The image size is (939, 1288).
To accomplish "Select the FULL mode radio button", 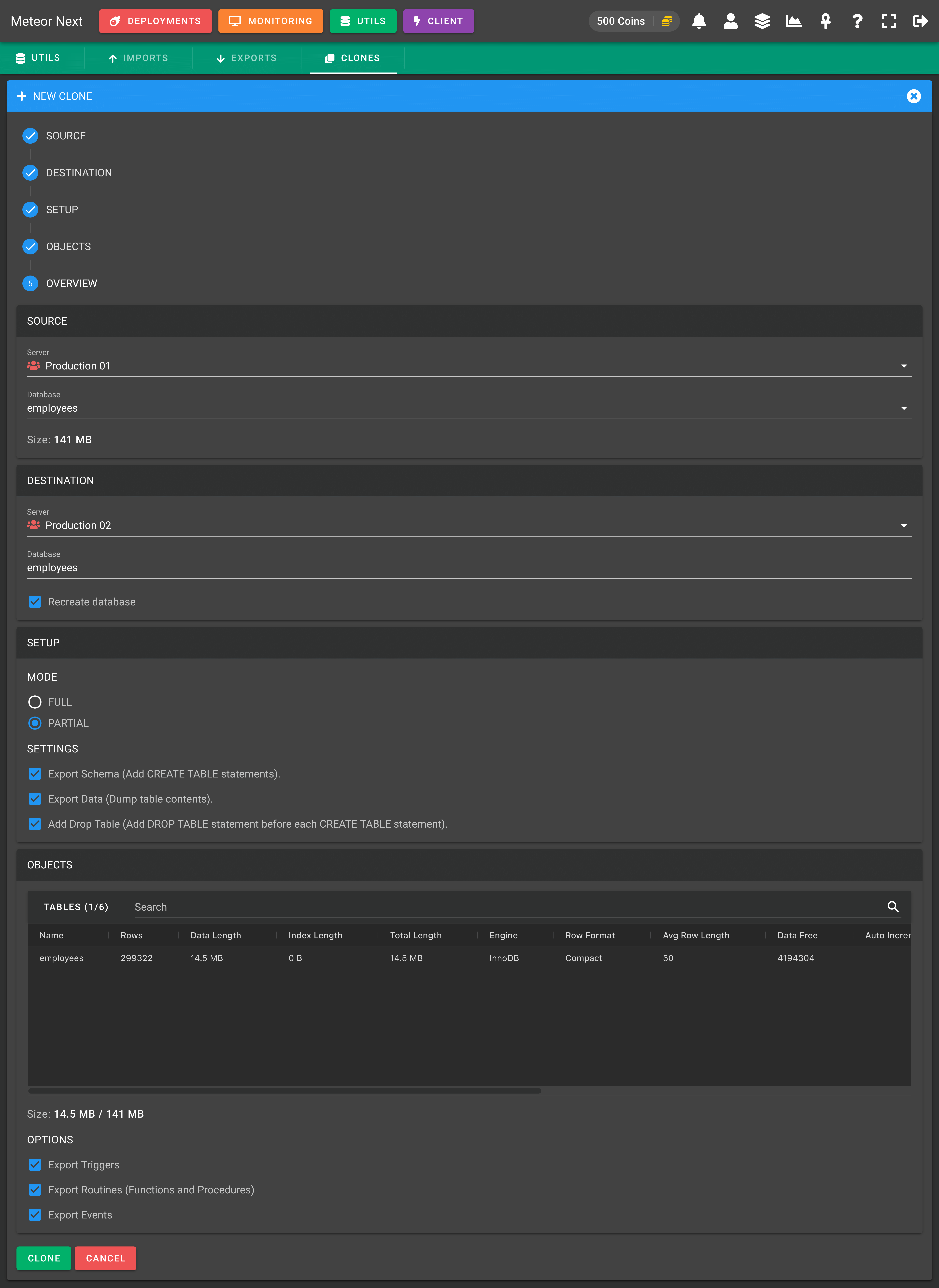I will click(x=35, y=702).
